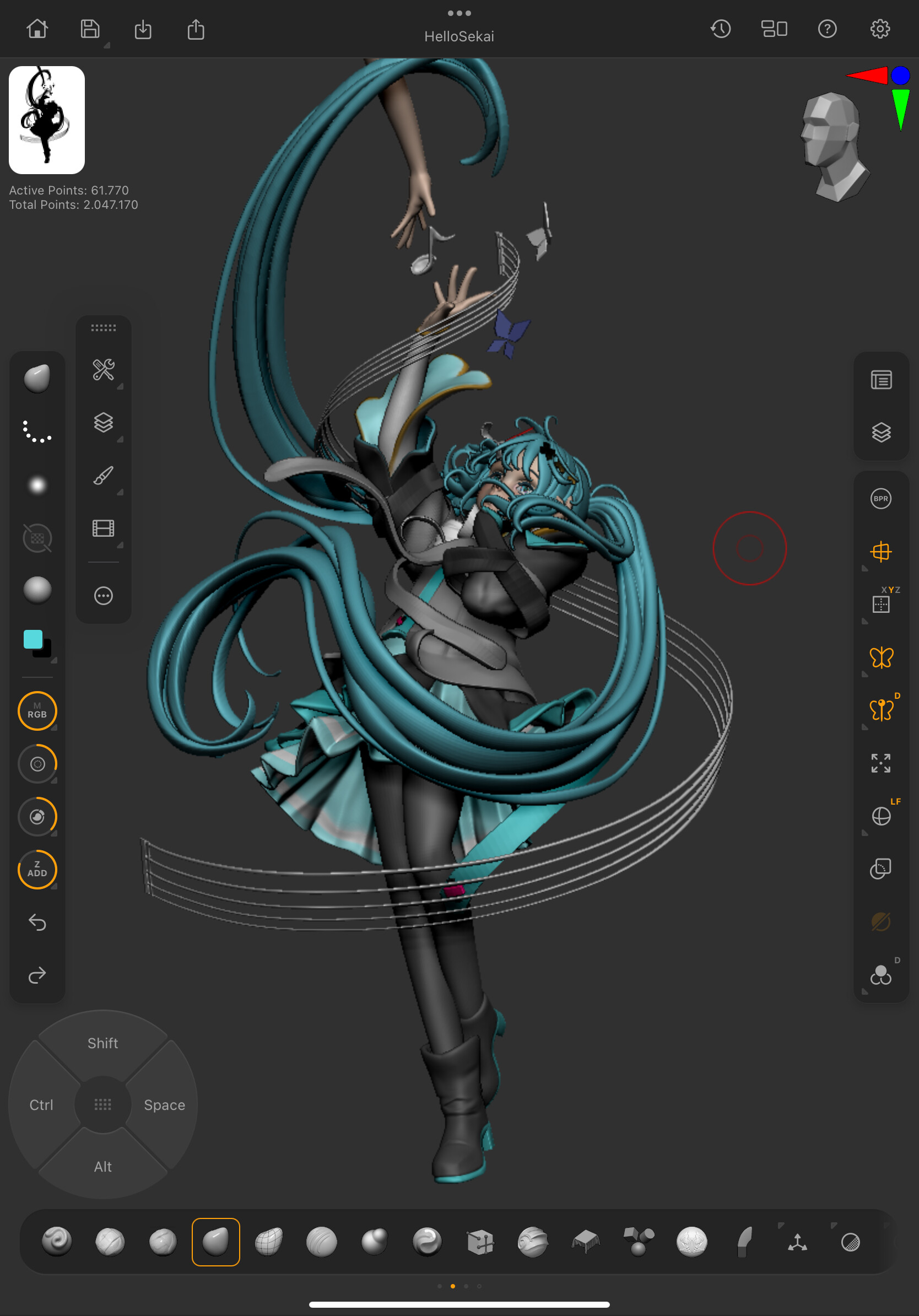
Task: Open the current brush preview in the left toolbar
Action: click(x=37, y=378)
